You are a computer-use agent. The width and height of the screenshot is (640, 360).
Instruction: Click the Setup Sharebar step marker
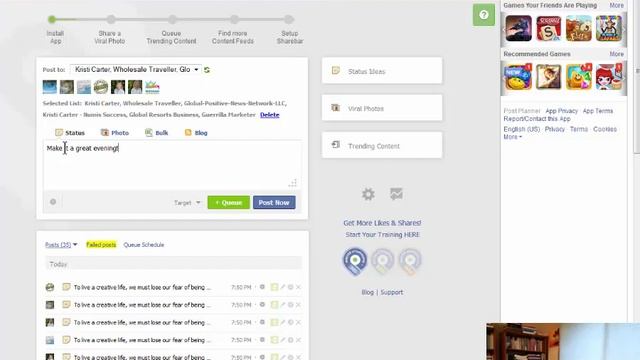(289, 19)
